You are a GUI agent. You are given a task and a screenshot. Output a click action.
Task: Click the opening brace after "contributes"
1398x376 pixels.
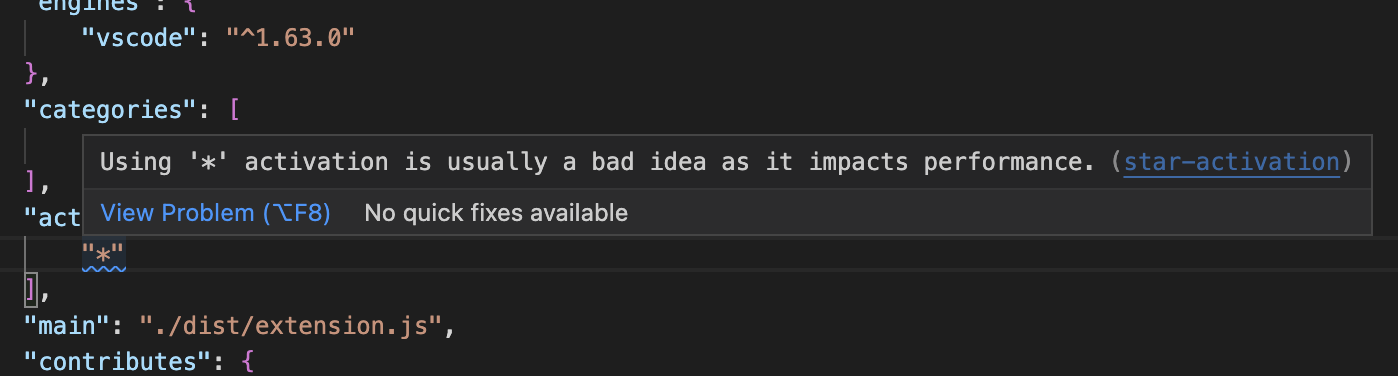pos(249,361)
